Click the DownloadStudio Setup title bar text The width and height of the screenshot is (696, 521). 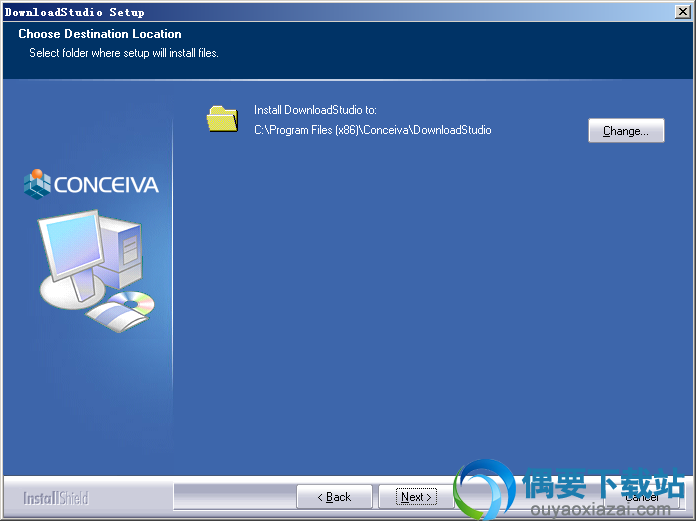[75, 12]
